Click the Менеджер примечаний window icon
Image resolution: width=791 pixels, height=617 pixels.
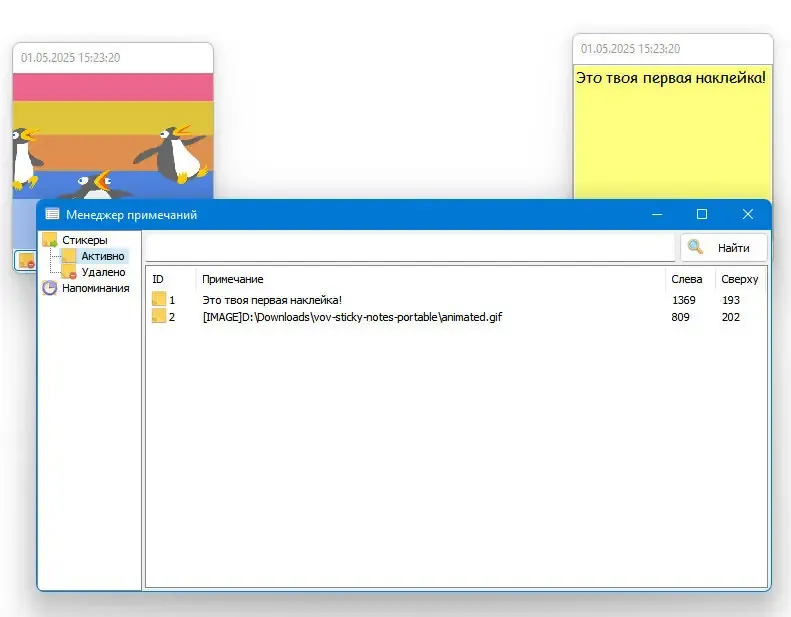(x=52, y=214)
